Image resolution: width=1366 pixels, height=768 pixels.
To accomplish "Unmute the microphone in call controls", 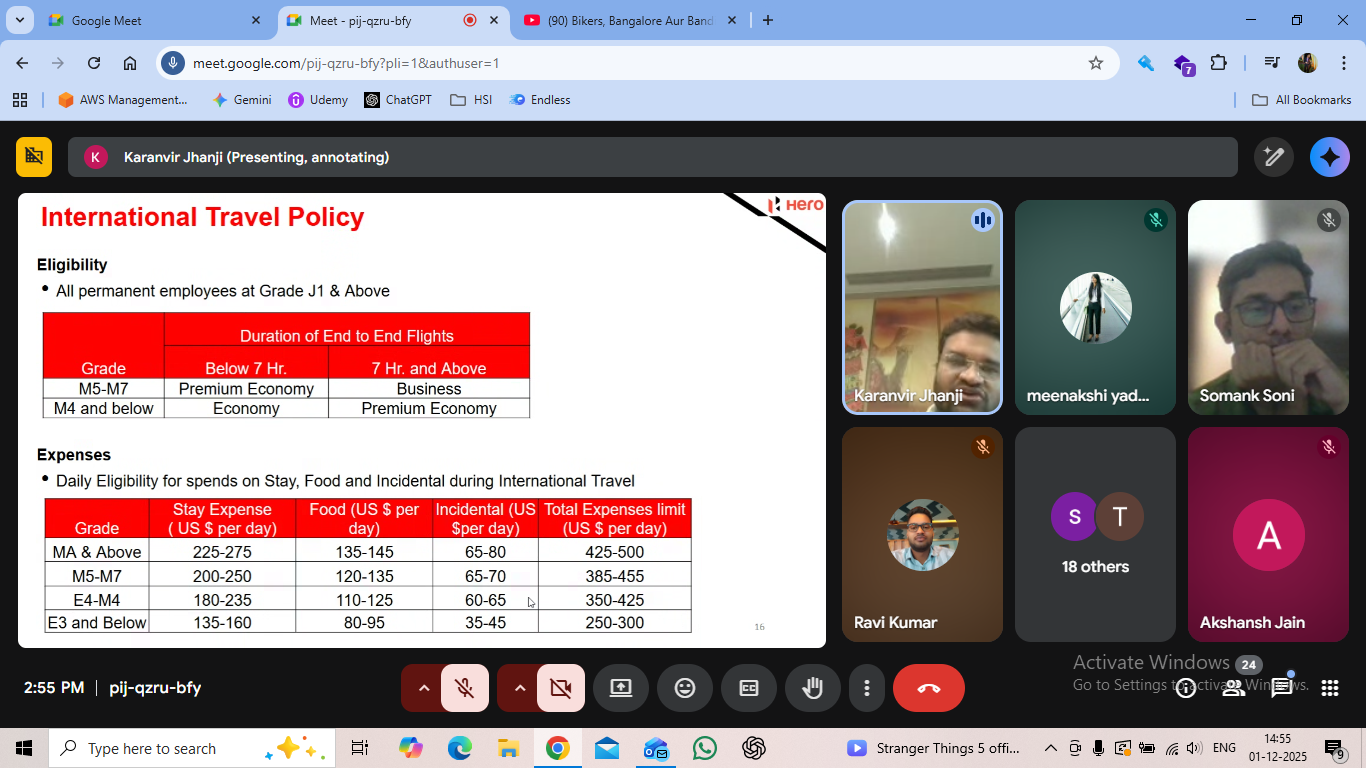I will click(464, 688).
